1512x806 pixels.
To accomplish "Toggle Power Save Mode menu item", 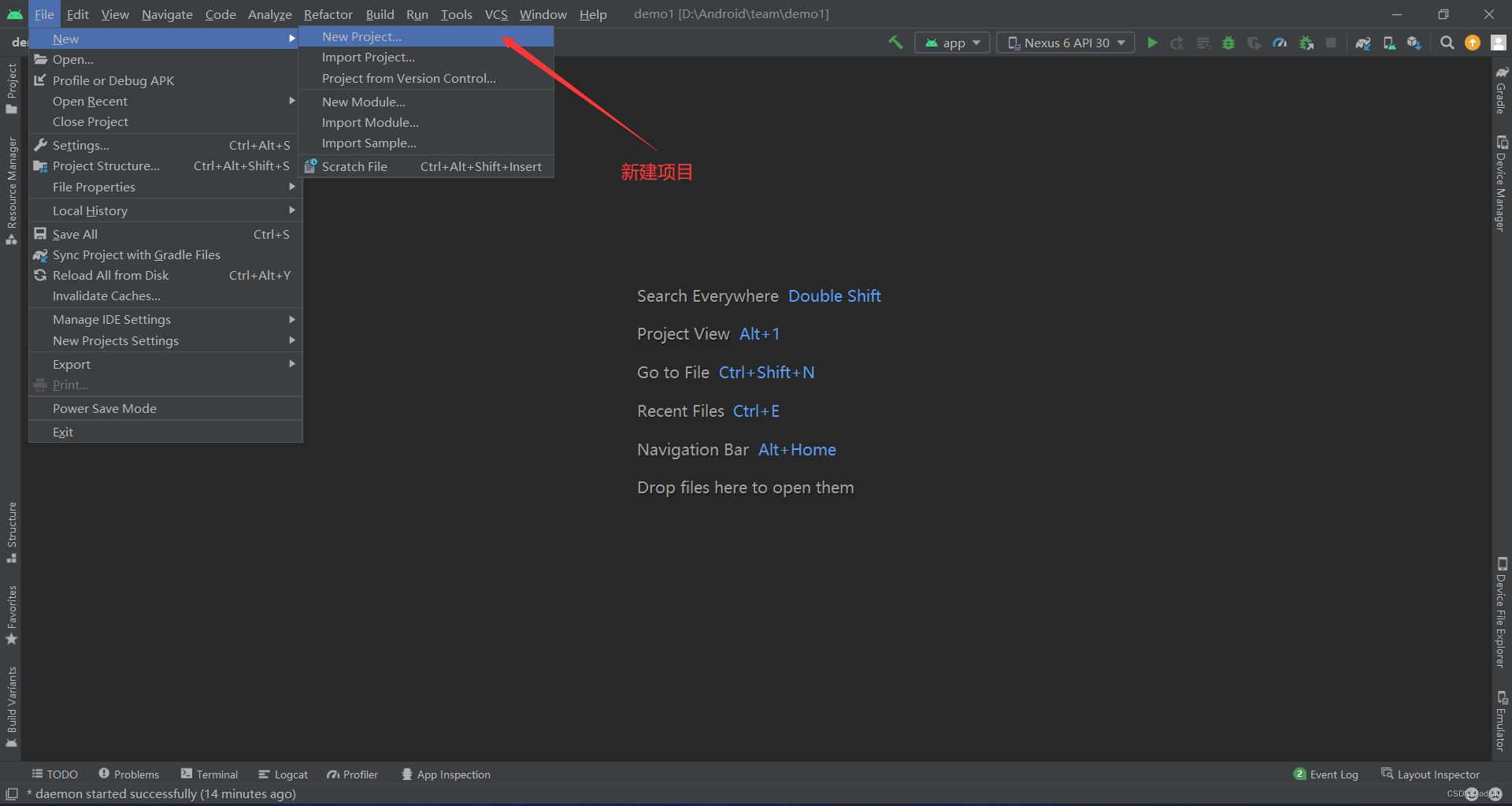I will (165, 408).
